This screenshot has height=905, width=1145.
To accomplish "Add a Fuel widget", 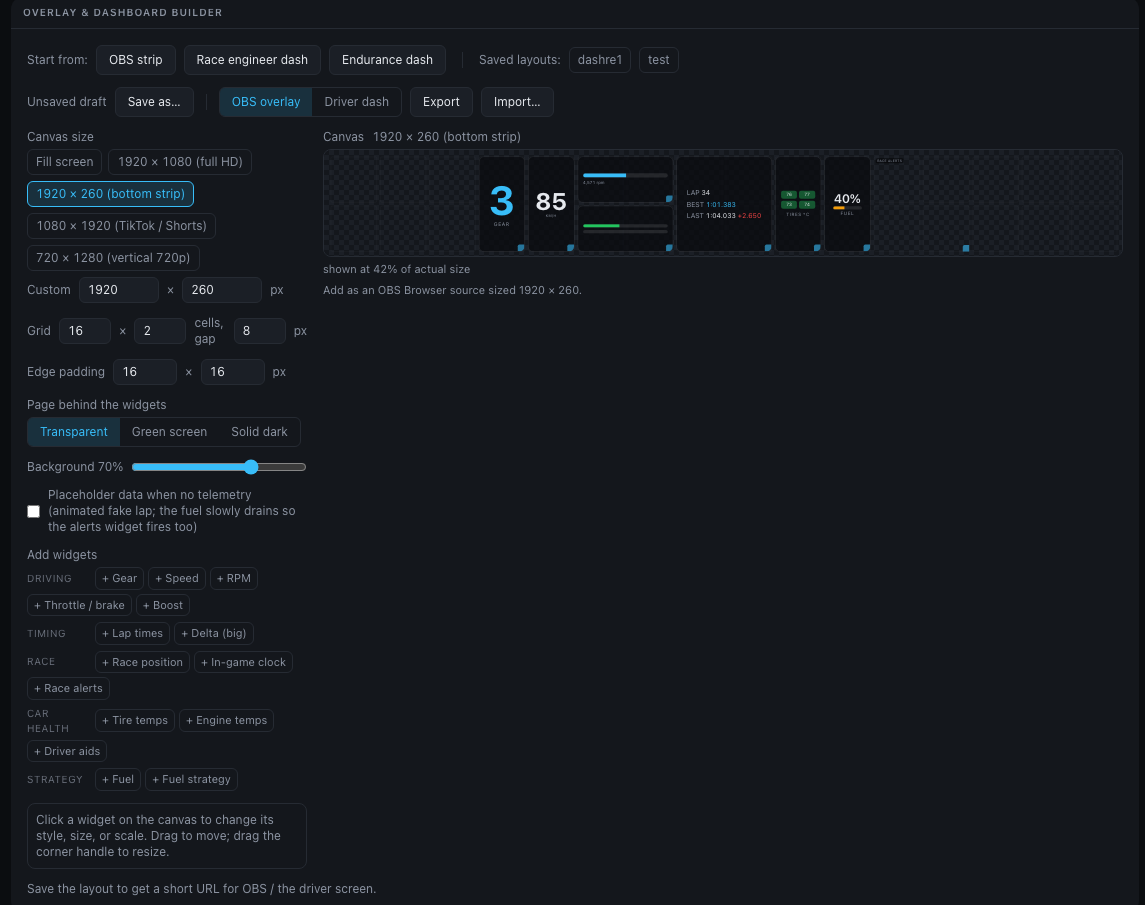I will pos(118,779).
